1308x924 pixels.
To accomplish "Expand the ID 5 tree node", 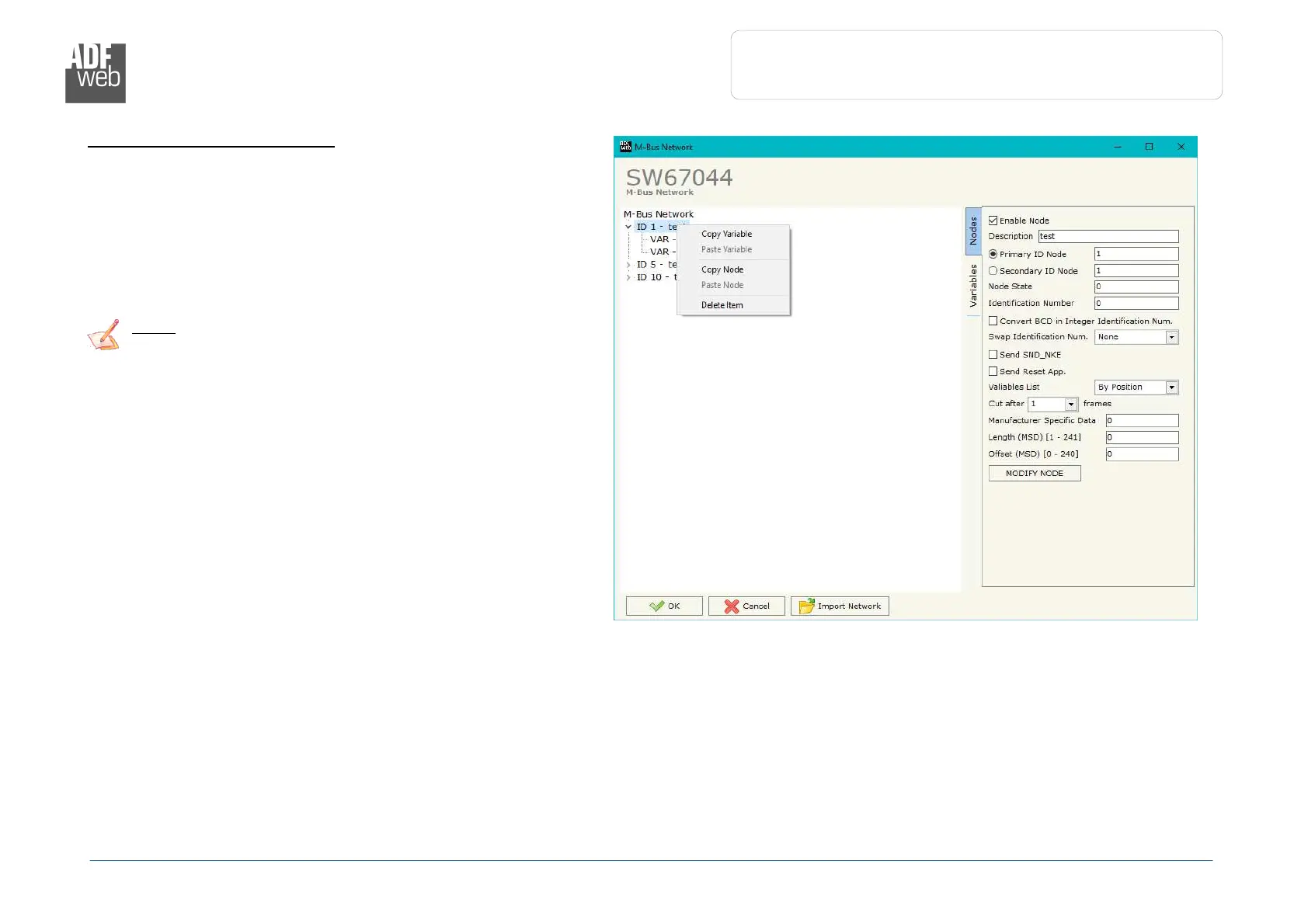I will [628, 265].
